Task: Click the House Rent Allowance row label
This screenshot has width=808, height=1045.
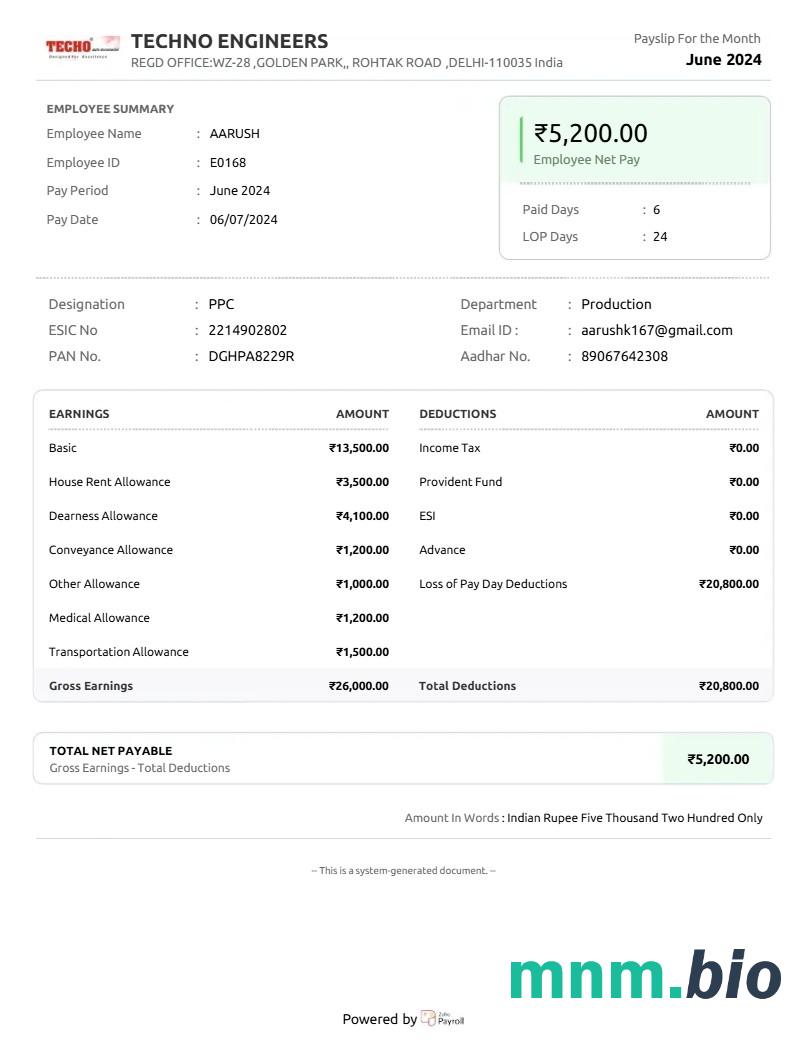Action: click(x=109, y=482)
